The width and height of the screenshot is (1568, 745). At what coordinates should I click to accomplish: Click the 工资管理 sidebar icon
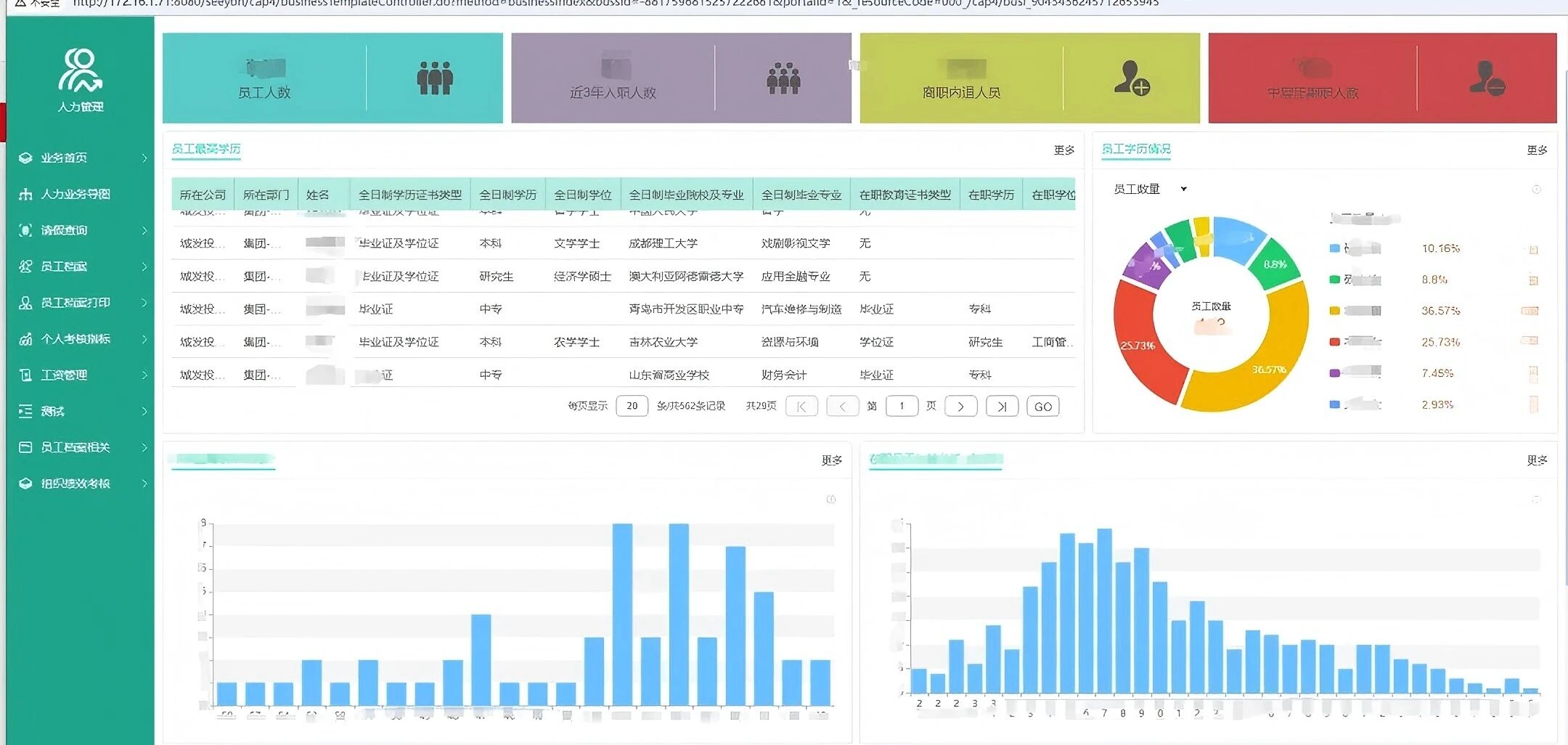click(25, 375)
